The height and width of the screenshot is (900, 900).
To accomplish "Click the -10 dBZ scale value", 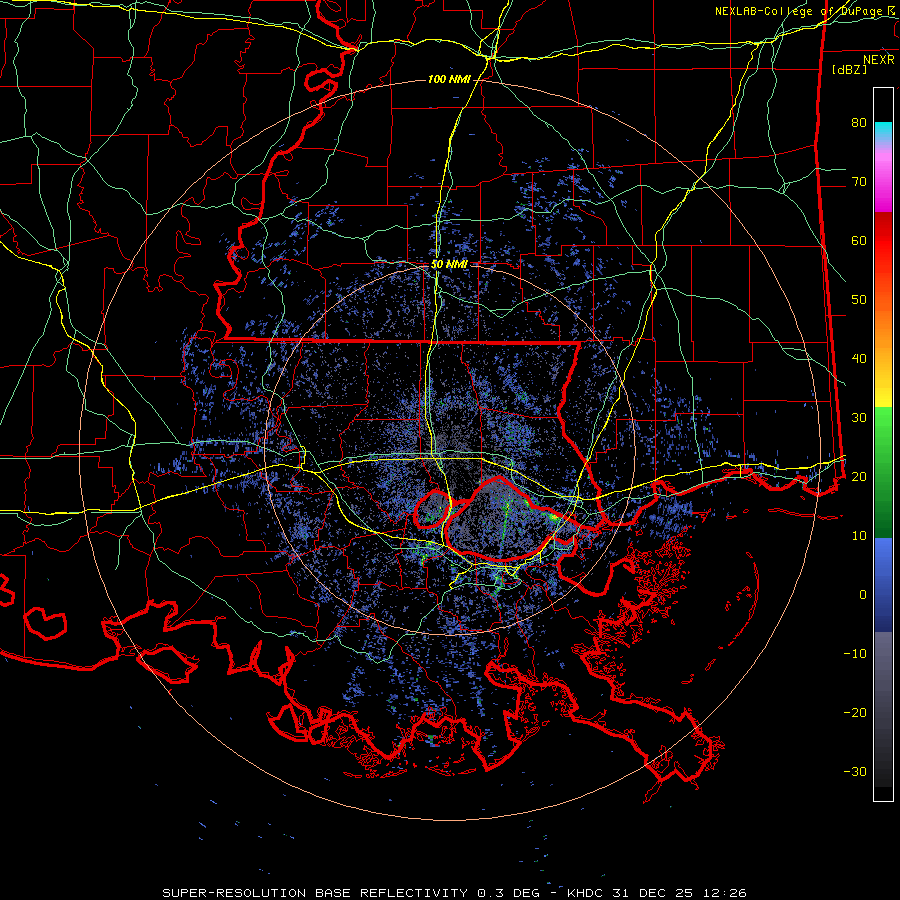I will point(855,654).
